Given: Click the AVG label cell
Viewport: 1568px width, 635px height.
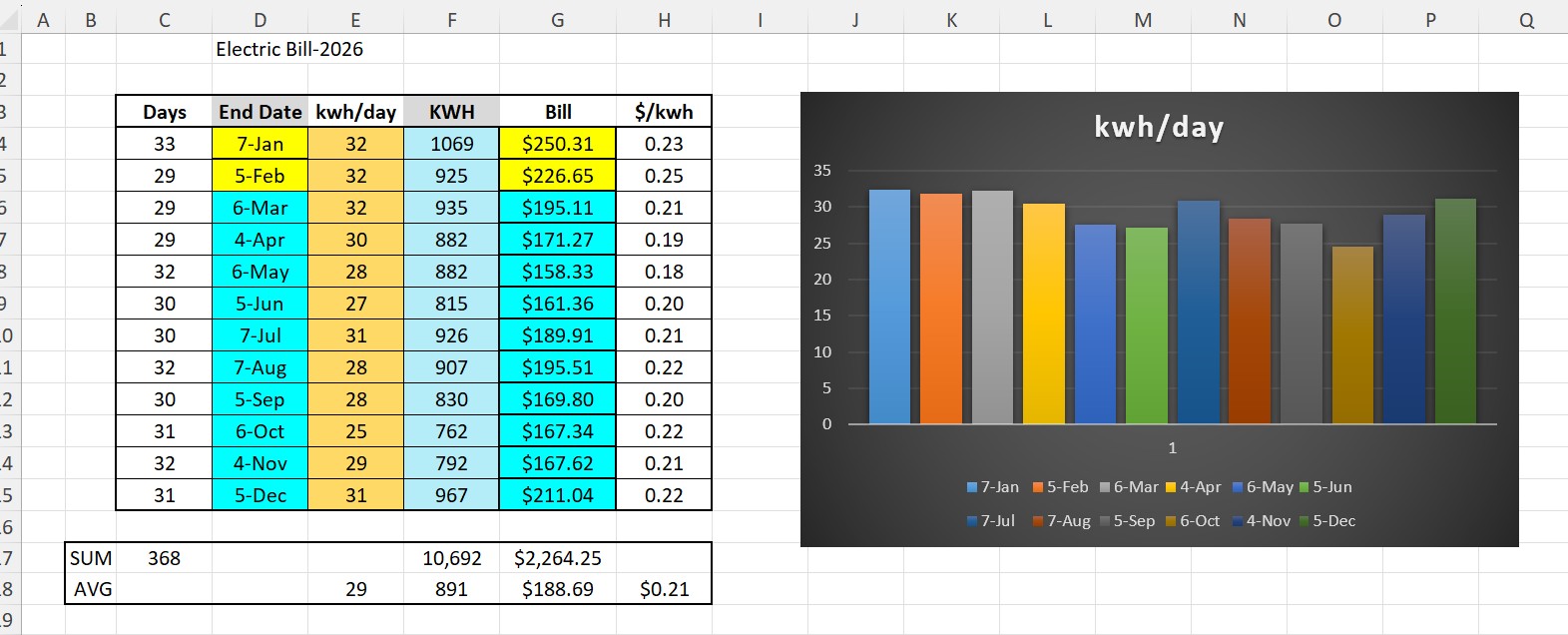Looking at the screenshot, I should [92, 589].
